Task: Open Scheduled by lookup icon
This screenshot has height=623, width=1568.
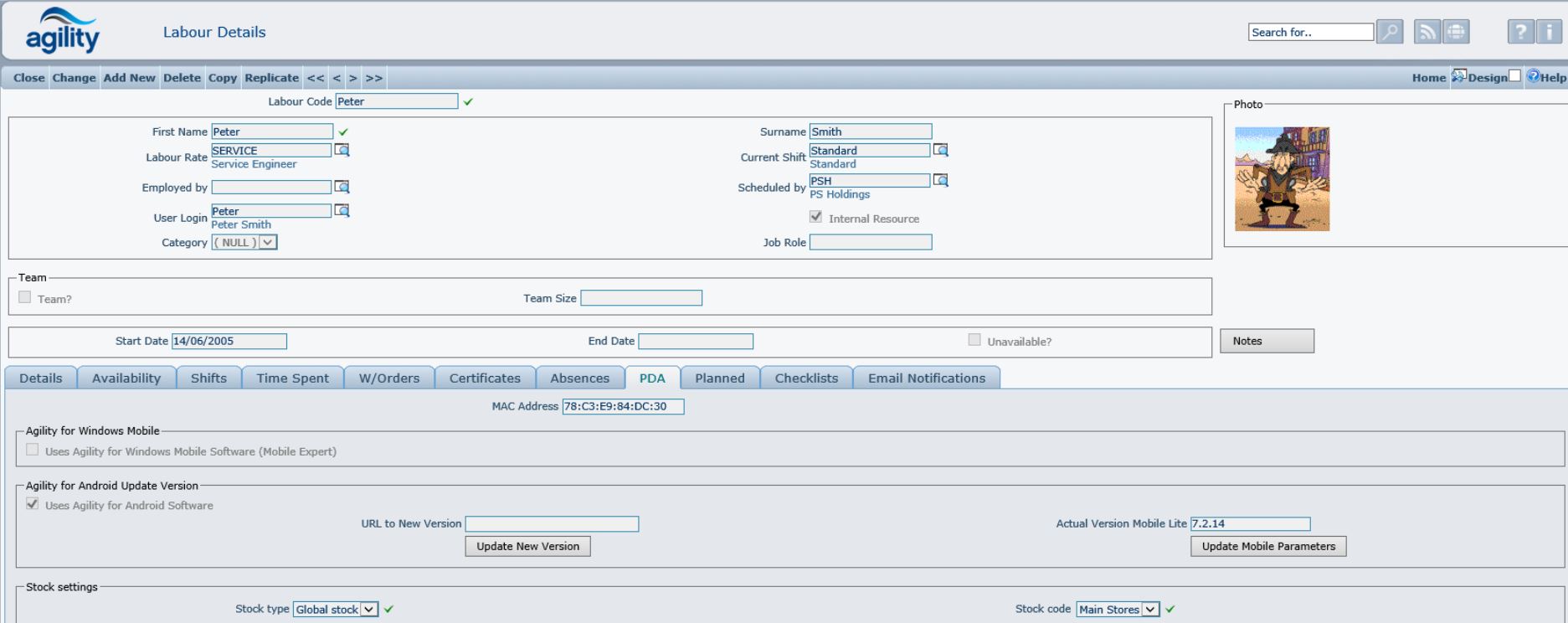Action: tap(941, 181)
